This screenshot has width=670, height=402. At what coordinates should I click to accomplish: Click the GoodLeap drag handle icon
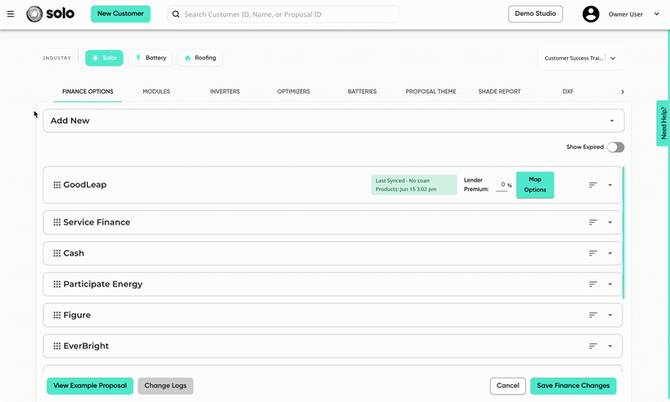(57, 185)
